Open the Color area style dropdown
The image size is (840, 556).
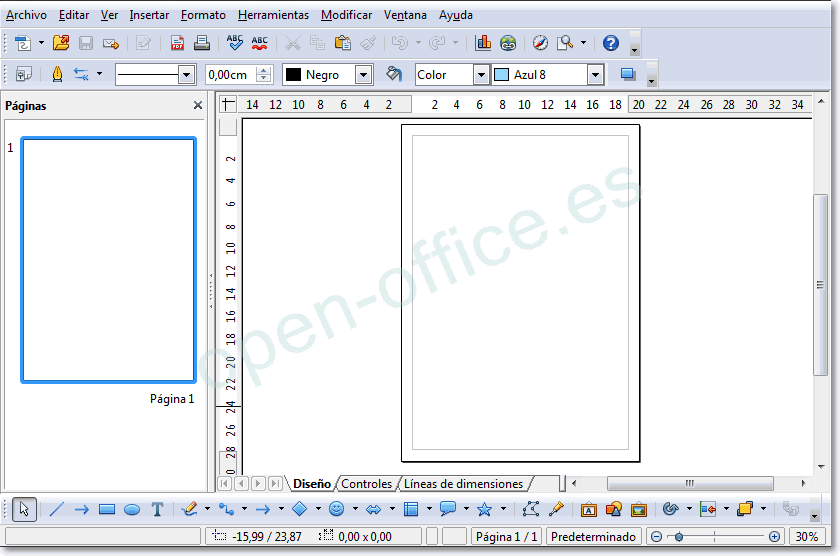[x=482, y=74]
